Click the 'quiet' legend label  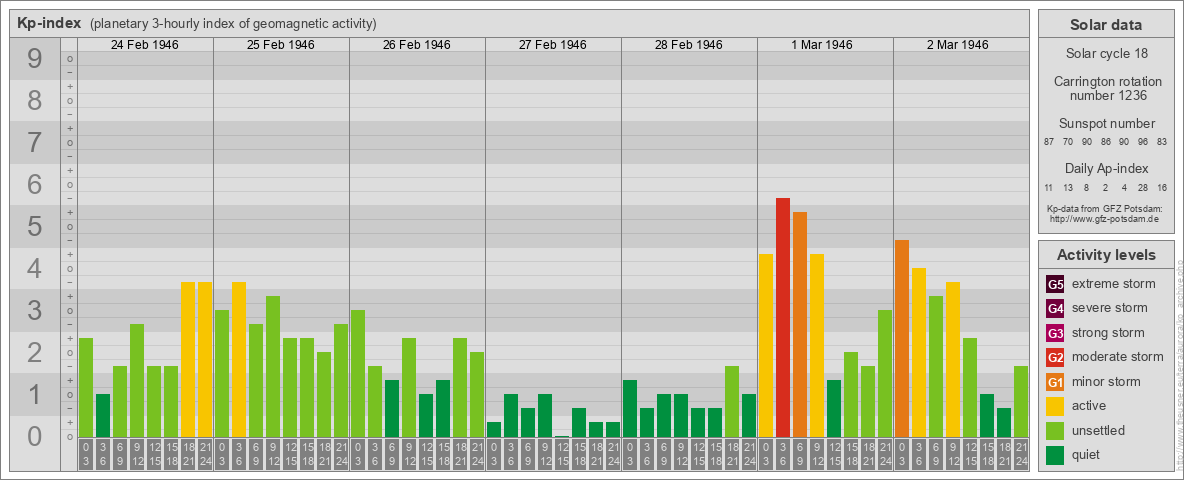click(x=1088, y=454)
